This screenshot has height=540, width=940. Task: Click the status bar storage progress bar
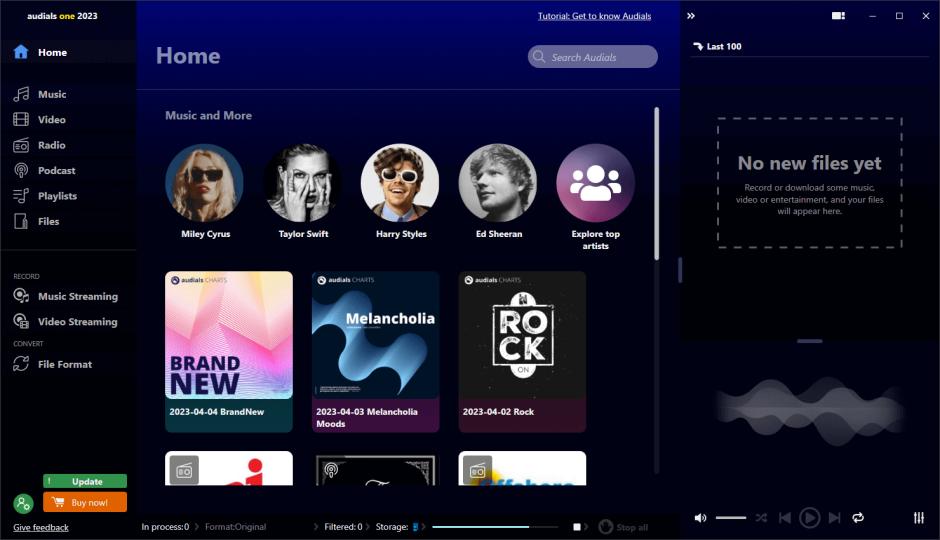(x=495, y=527)
